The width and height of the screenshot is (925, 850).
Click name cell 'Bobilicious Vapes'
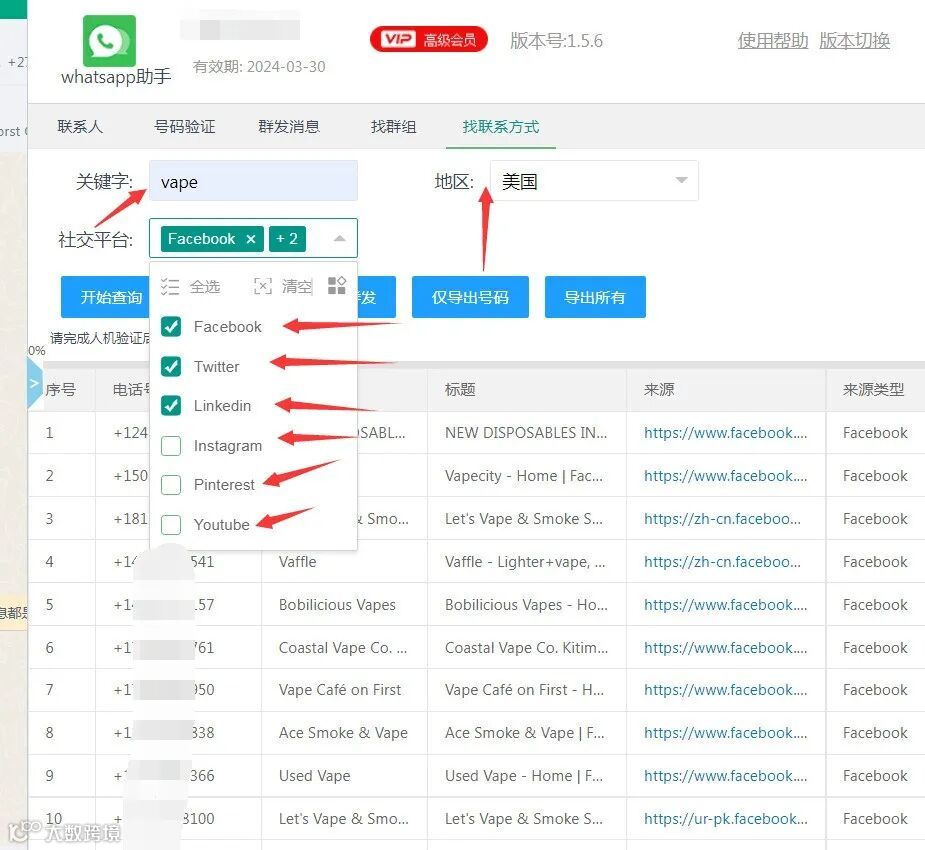[x=337, y=605]
